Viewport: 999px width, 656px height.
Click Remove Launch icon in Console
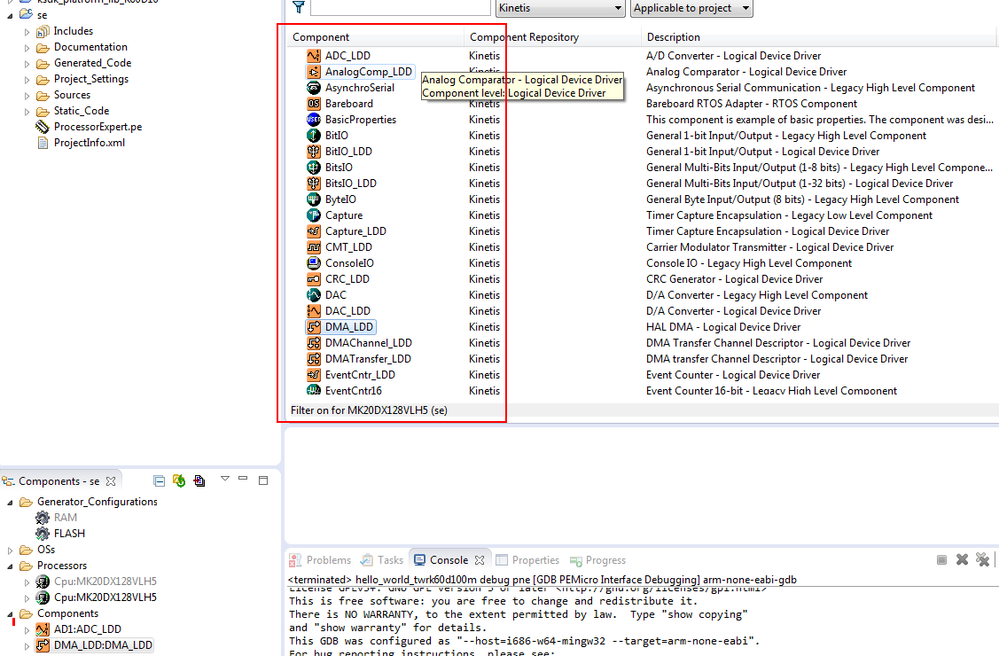[x=962, y=559]
